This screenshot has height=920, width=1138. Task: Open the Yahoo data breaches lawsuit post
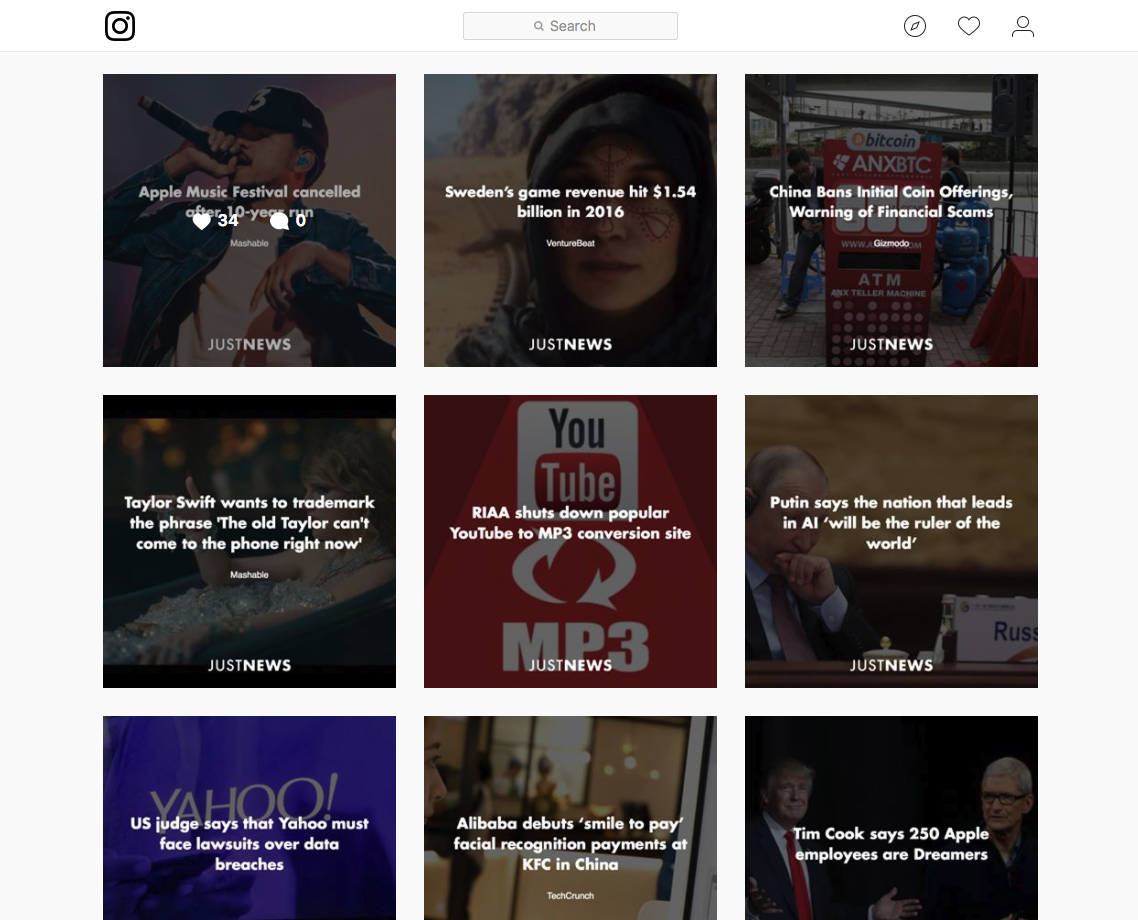(248, 817)
